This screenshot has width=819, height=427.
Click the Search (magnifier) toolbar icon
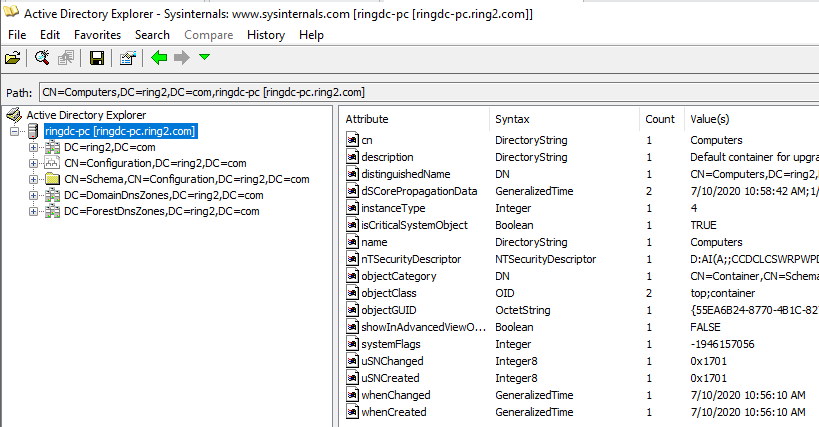click(x=42, y=59)
